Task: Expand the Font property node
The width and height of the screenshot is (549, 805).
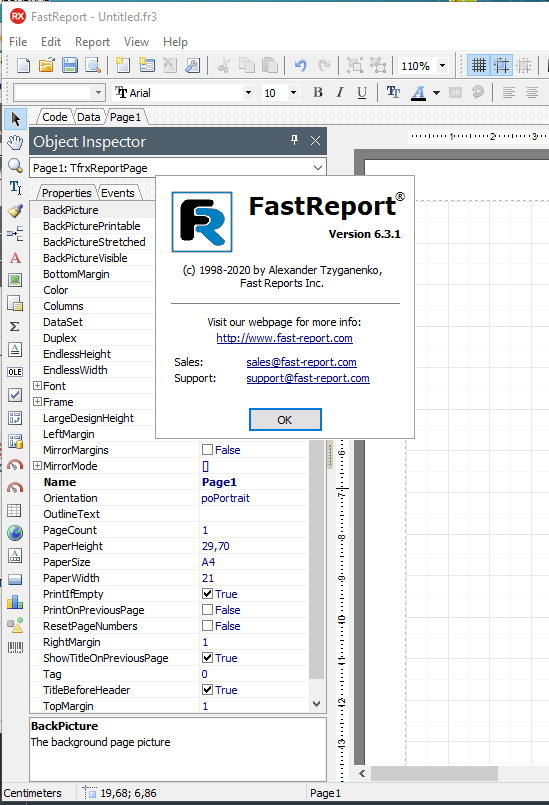Action: click(37, 386)
